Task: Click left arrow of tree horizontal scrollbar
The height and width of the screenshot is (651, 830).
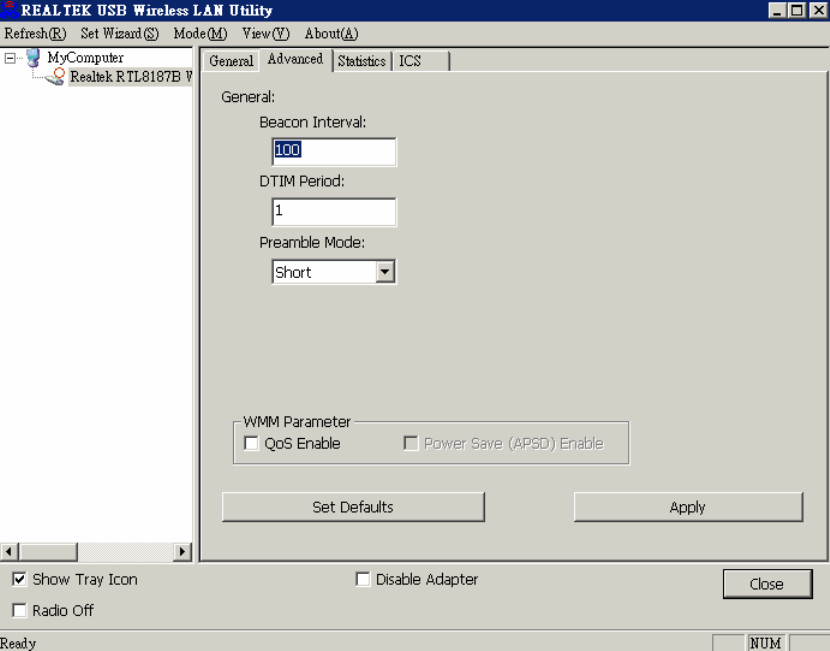Action: click(x=9, y=551)
